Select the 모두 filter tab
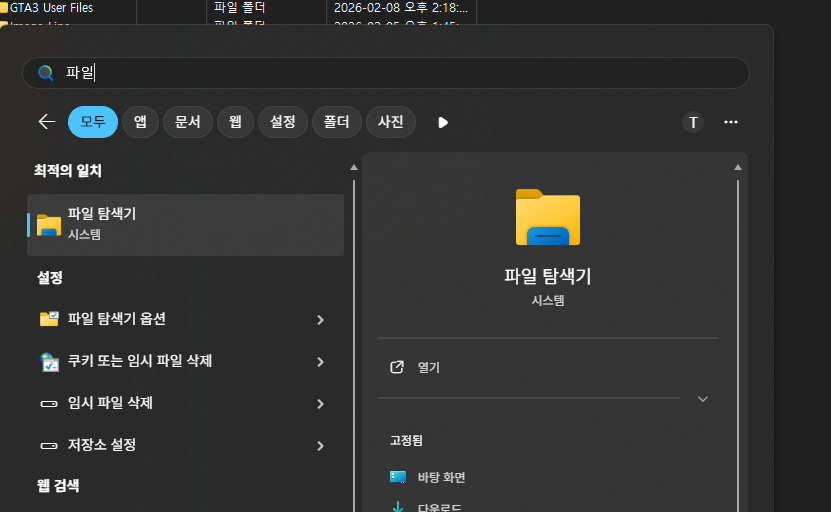Image resolution: width=831 pixels, height=512 pixels. click(x=93, y=122)
